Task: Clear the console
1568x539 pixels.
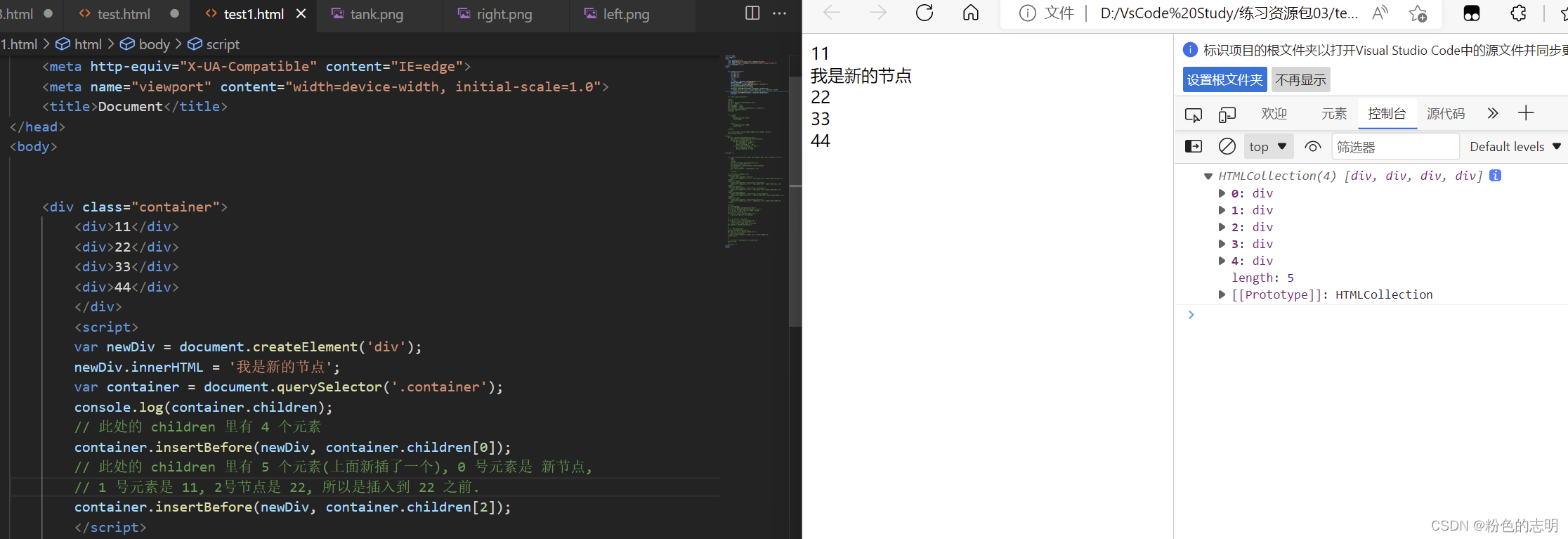Action: pos(1227,146)
